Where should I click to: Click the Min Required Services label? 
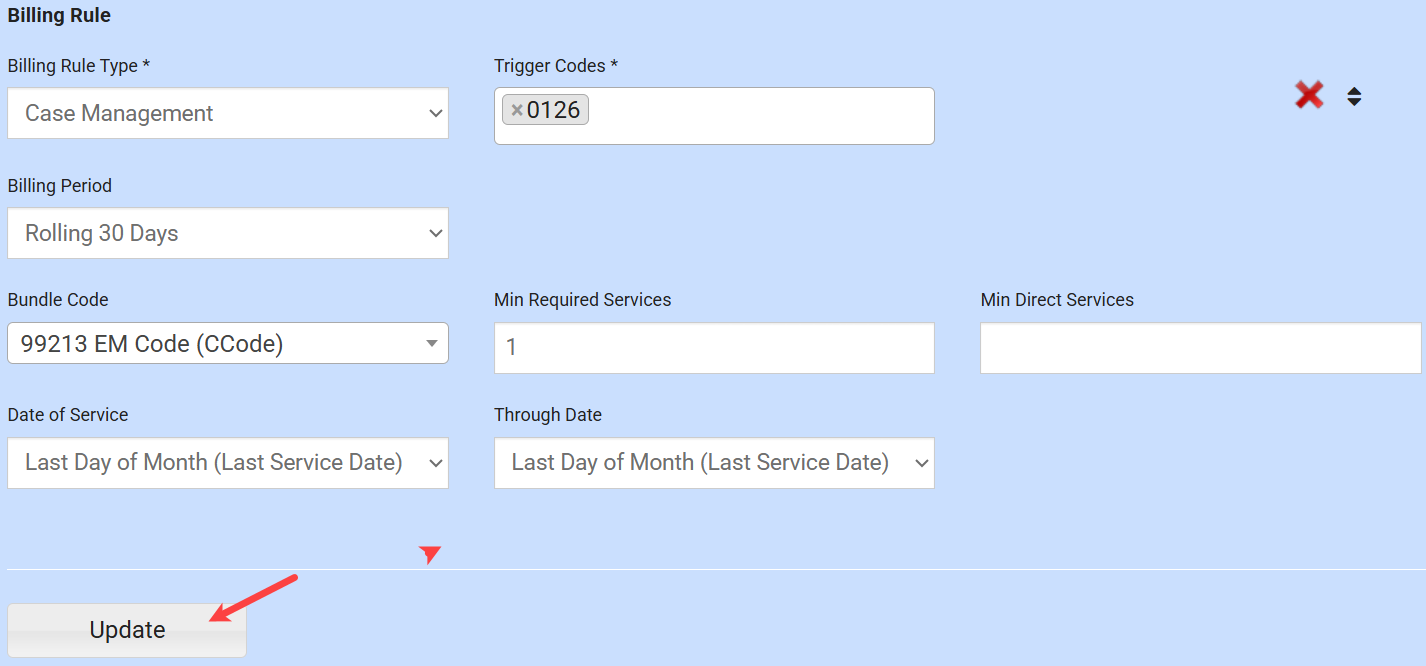pos(582,300)
